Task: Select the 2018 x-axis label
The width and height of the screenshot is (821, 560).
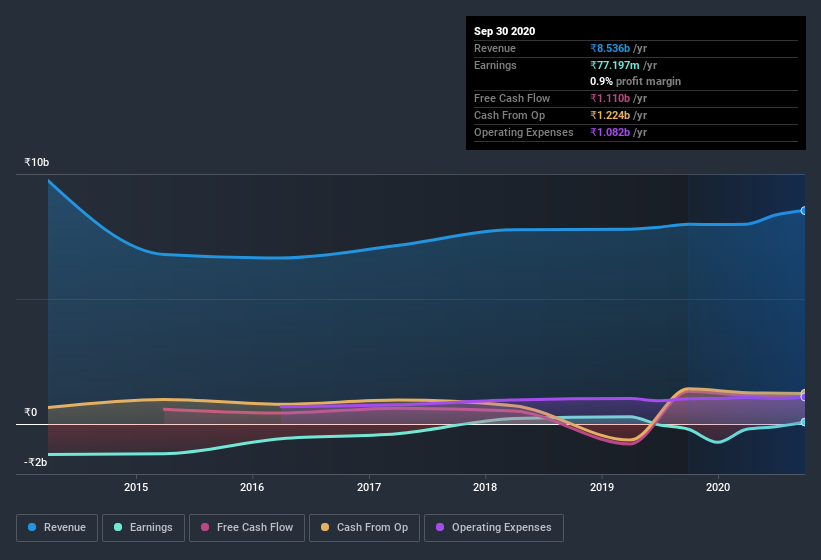Action: 485,487
